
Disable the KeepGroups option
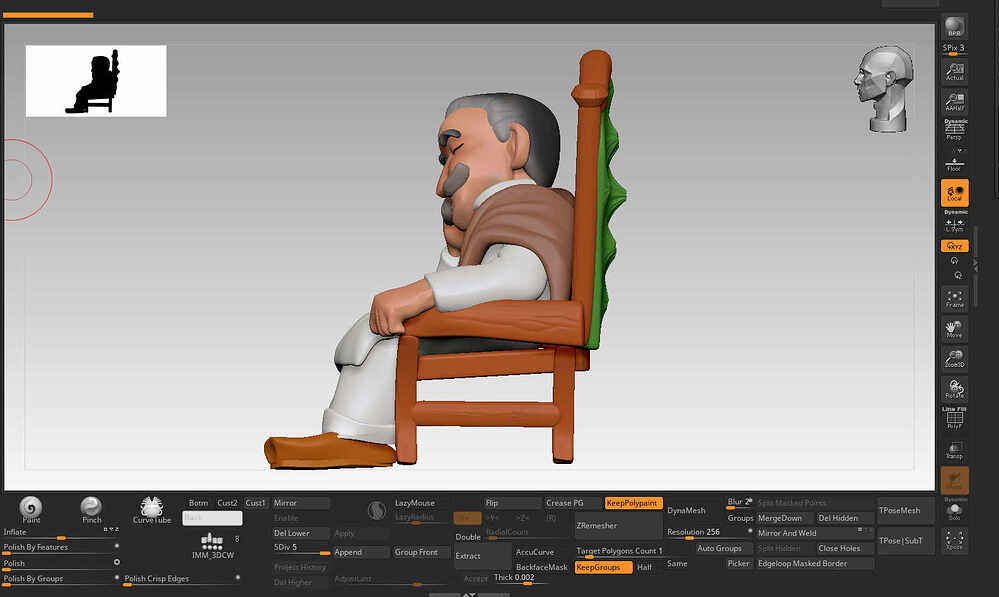(x=603, y=567)
